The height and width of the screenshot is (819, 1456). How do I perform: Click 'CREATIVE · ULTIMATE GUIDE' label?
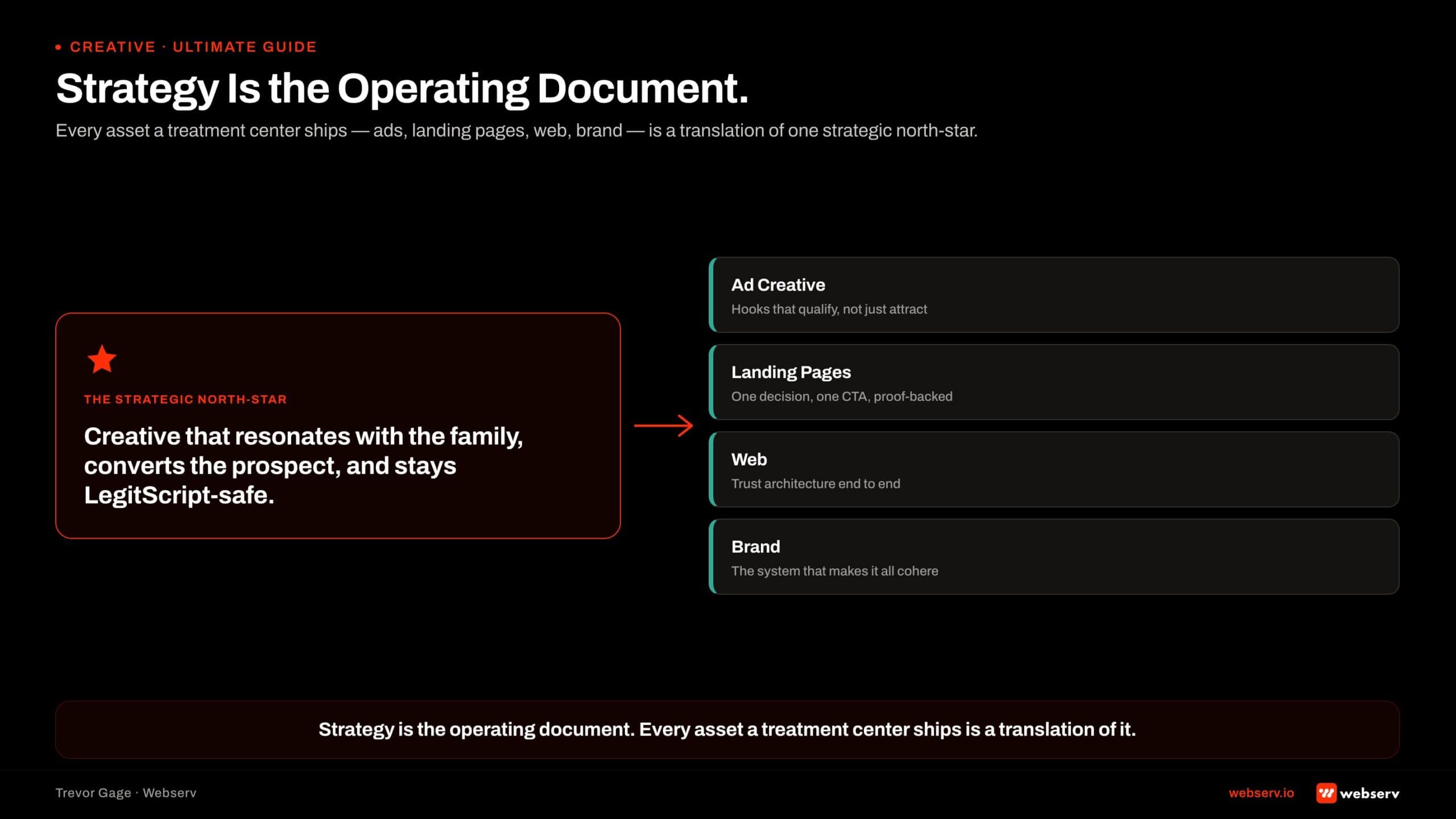coord(193,47)
